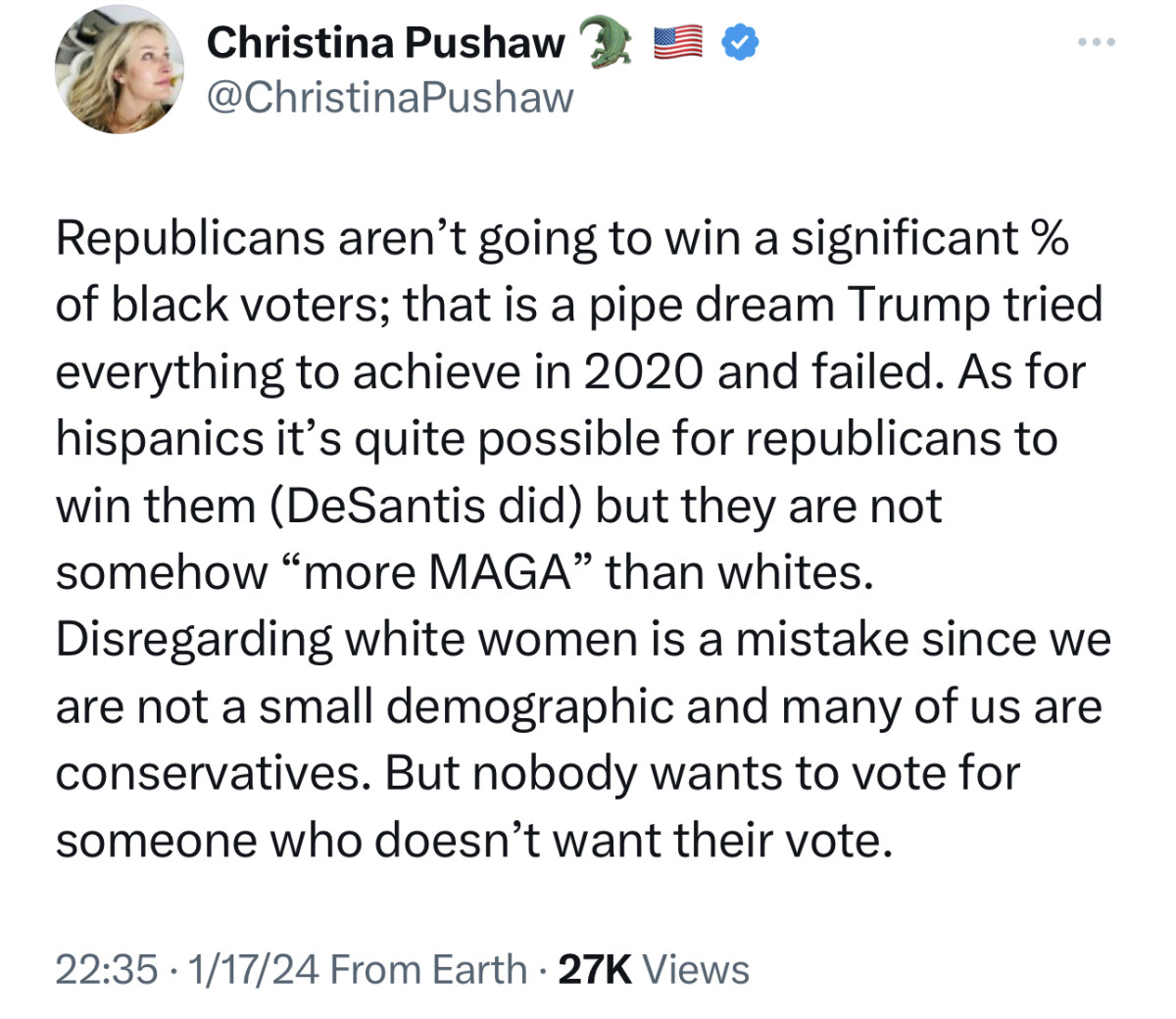Image resolution: width=1176 pixels, height=1019 pixels.
Task: Click the From Earth location label
Action: click(426, 969)
